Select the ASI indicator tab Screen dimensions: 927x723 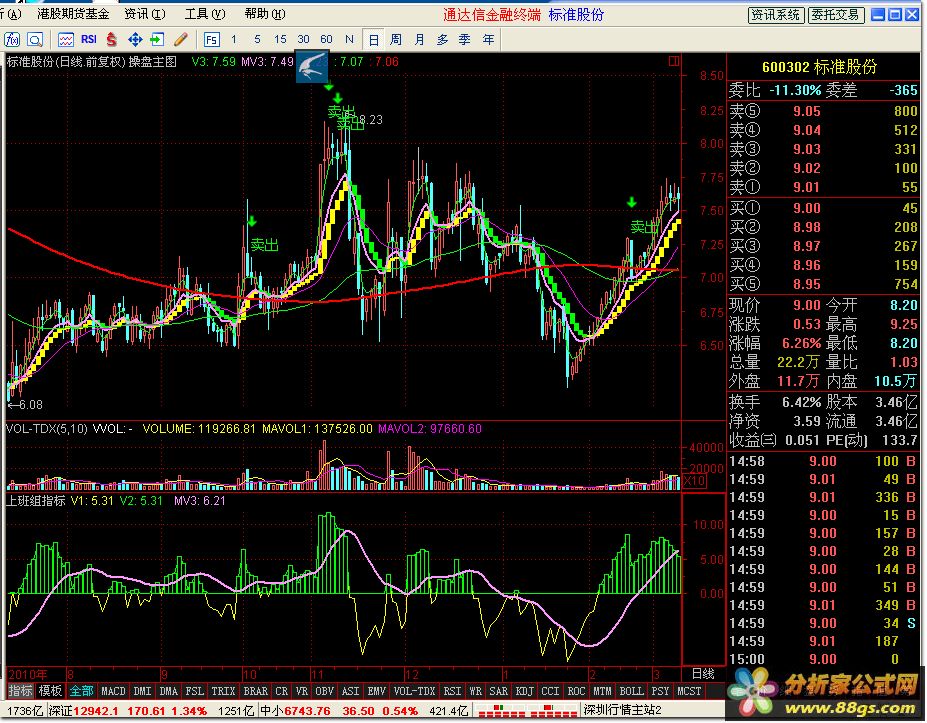350,690
